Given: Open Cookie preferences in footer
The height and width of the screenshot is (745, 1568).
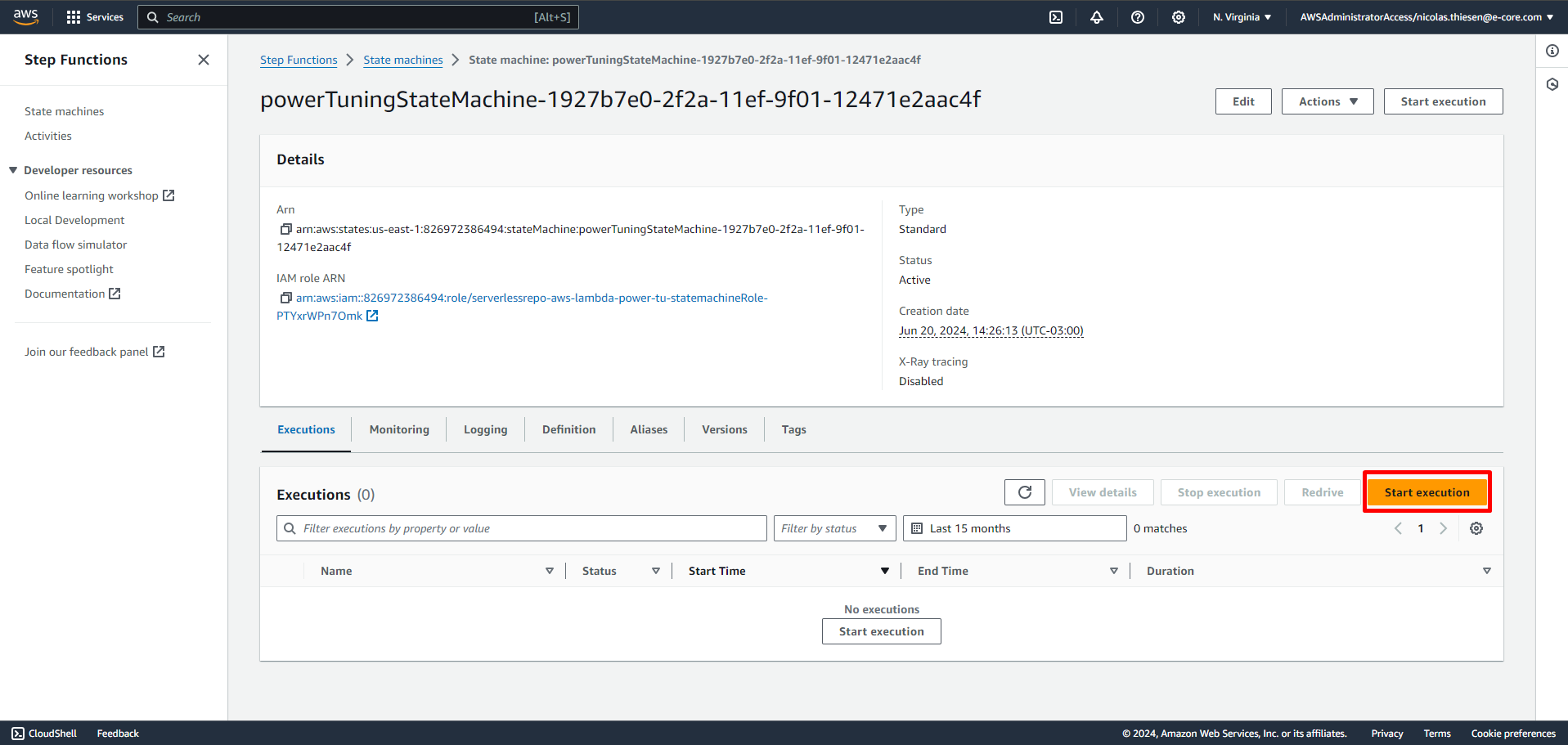Looking at the screenshot, I should 1513,734.
